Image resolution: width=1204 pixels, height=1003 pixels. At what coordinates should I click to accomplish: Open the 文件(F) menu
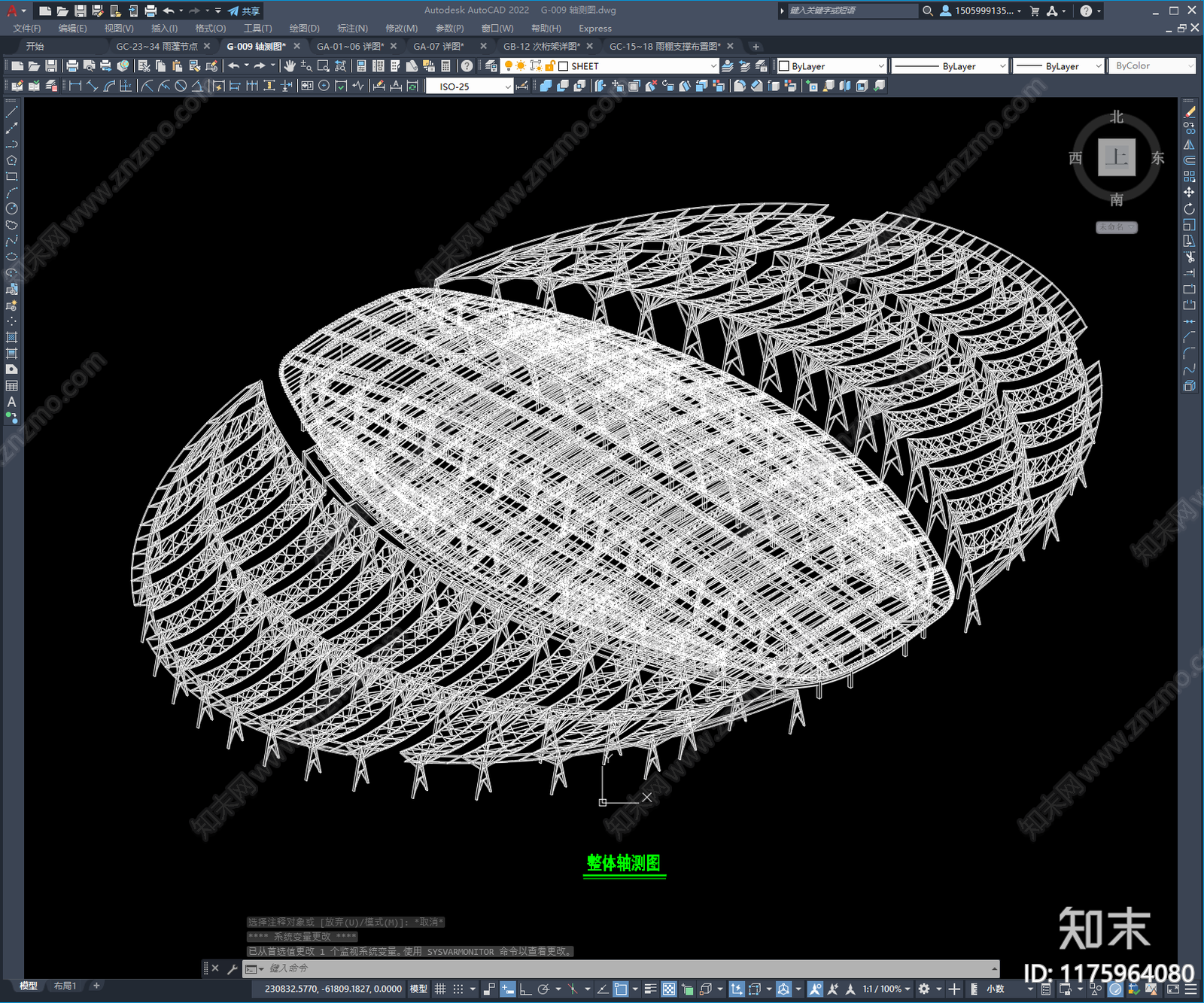[27, 29]
